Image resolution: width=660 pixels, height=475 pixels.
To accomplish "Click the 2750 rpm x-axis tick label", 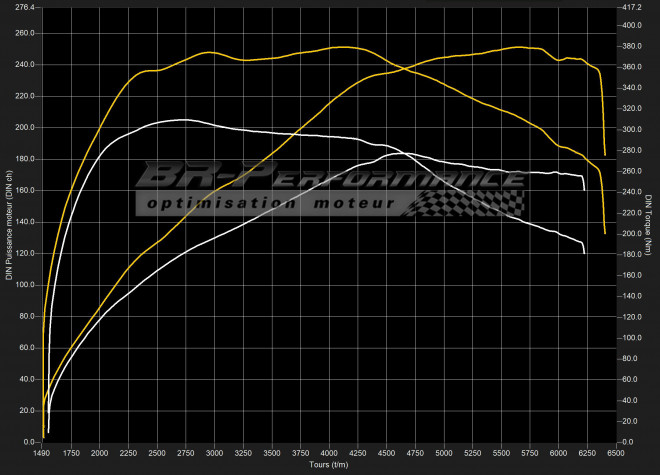I will coord(186,453).
